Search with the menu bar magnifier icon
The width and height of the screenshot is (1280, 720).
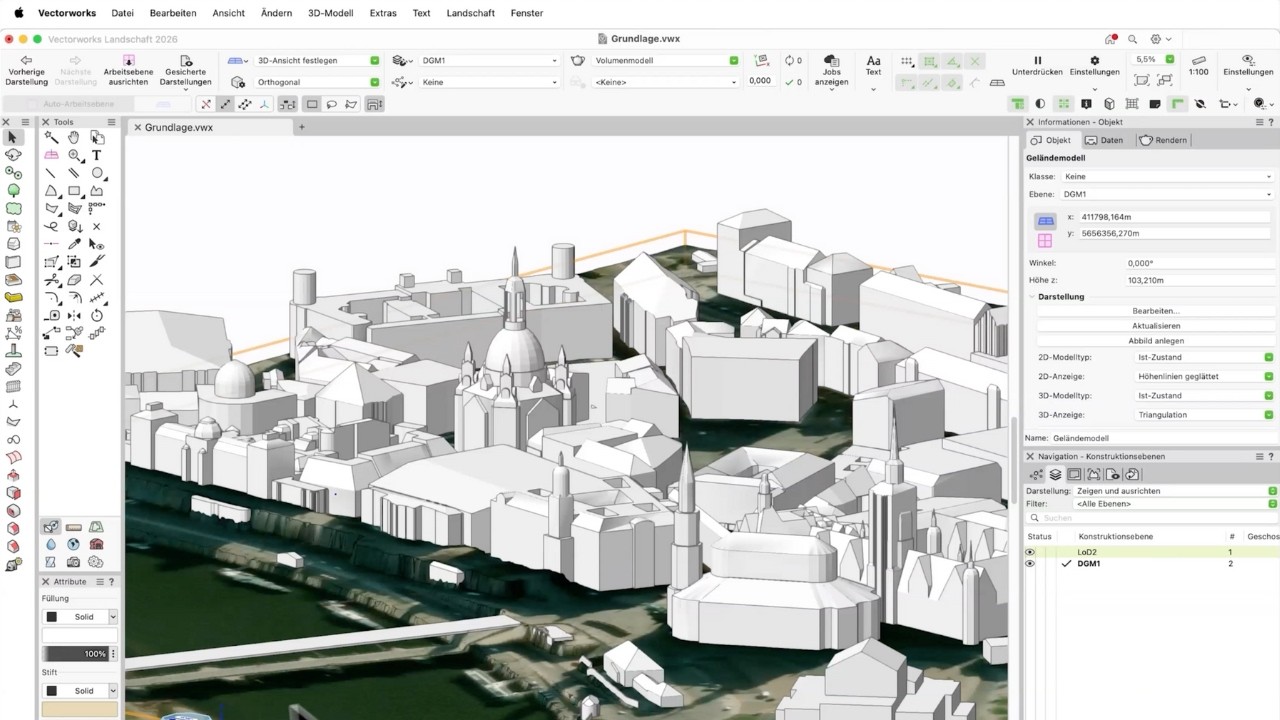tap(1132, 39)
